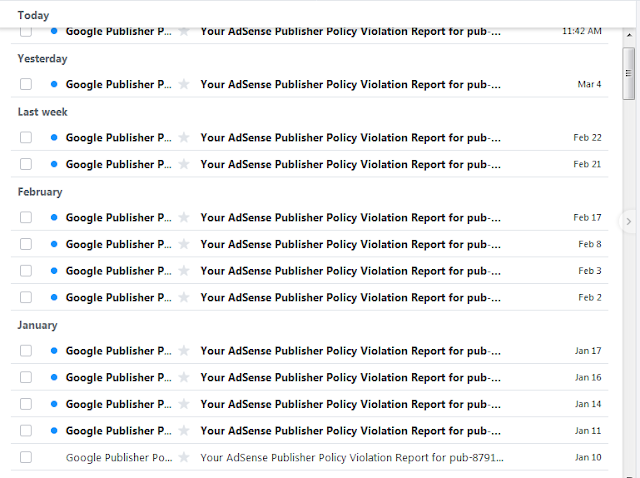The height and width of the screenshot is (478, 640).
Task: Click the January group header
Action: 37,325
